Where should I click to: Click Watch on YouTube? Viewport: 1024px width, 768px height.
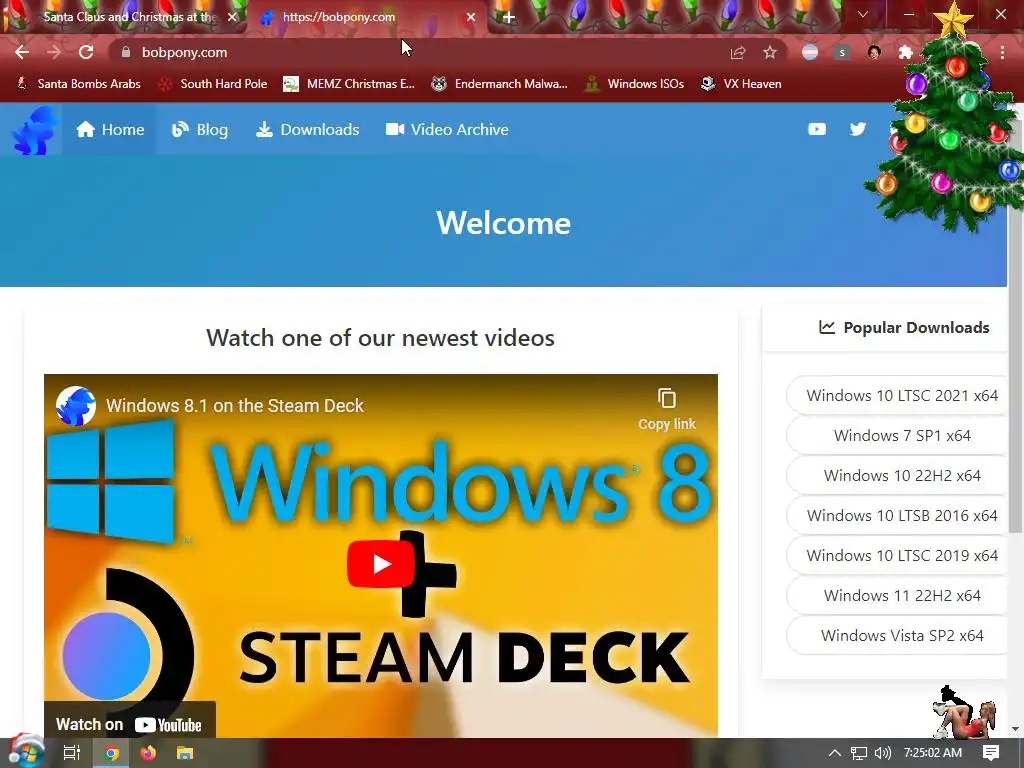click(x=129, y=724)
